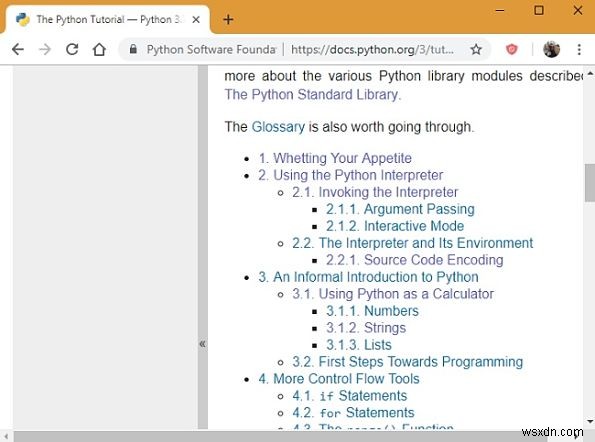
Task: Click the vertical scrollbar down arrow
Action: pos(589,421)
